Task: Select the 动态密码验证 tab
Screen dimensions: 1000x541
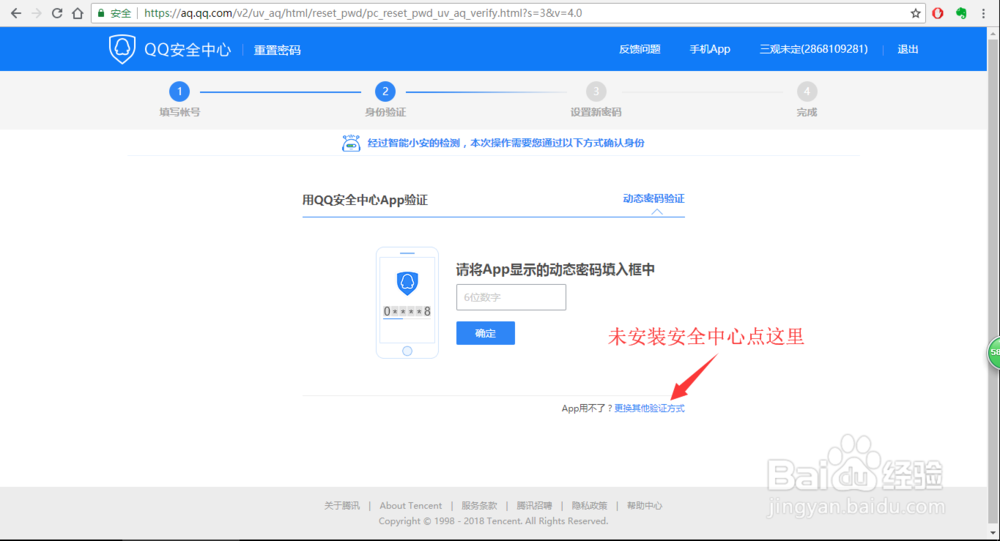Action: click(654, 198)
